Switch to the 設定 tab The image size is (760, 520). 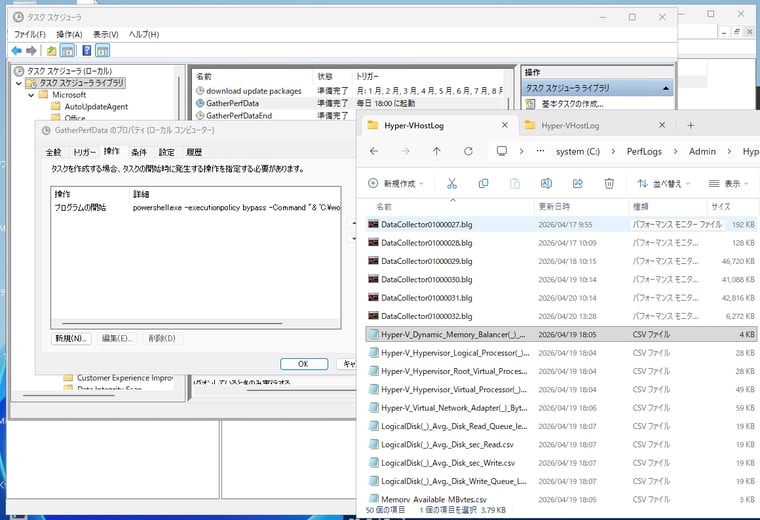(x=166, y=152)
